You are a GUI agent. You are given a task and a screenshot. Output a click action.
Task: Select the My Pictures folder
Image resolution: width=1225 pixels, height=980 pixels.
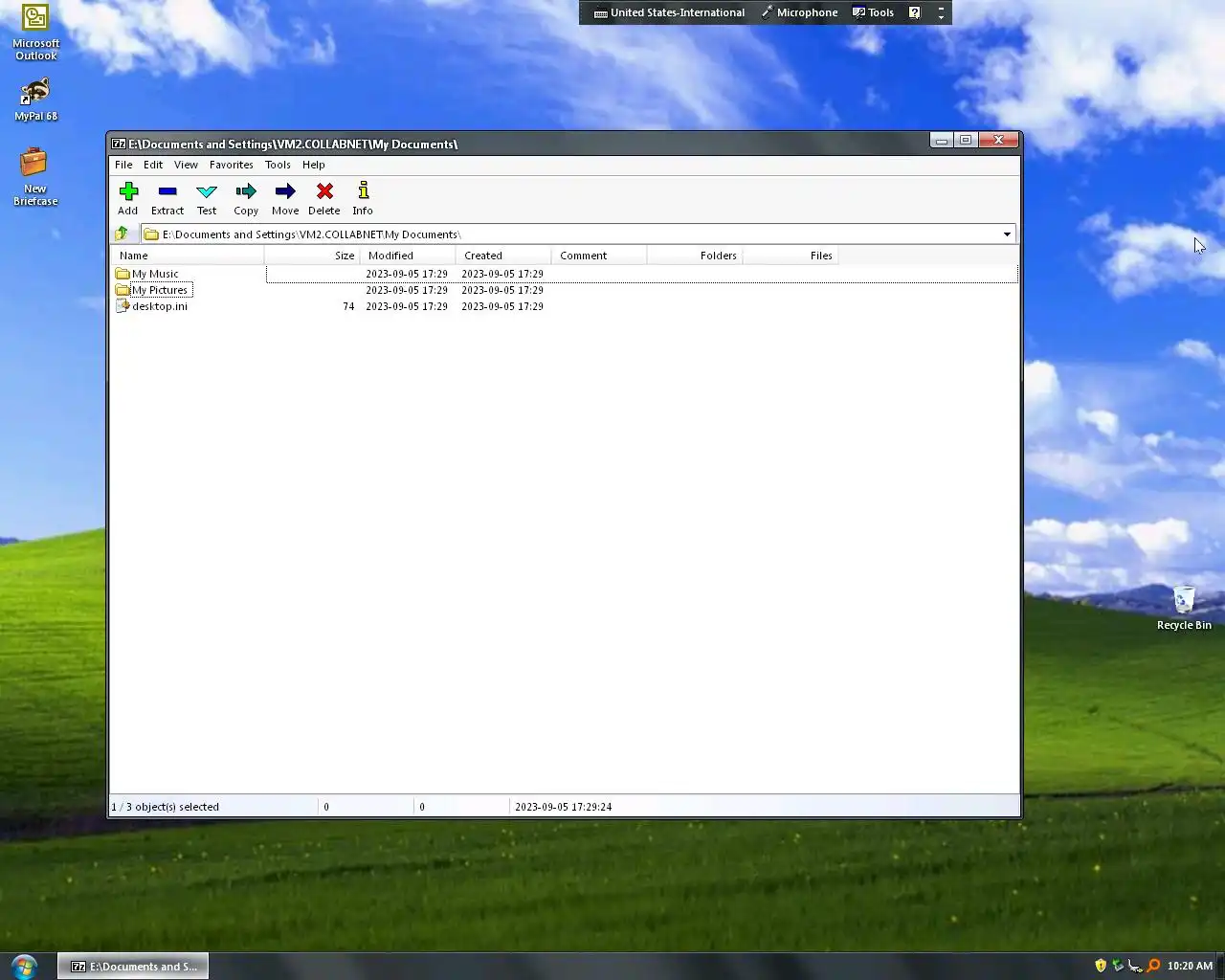point(160,290)
